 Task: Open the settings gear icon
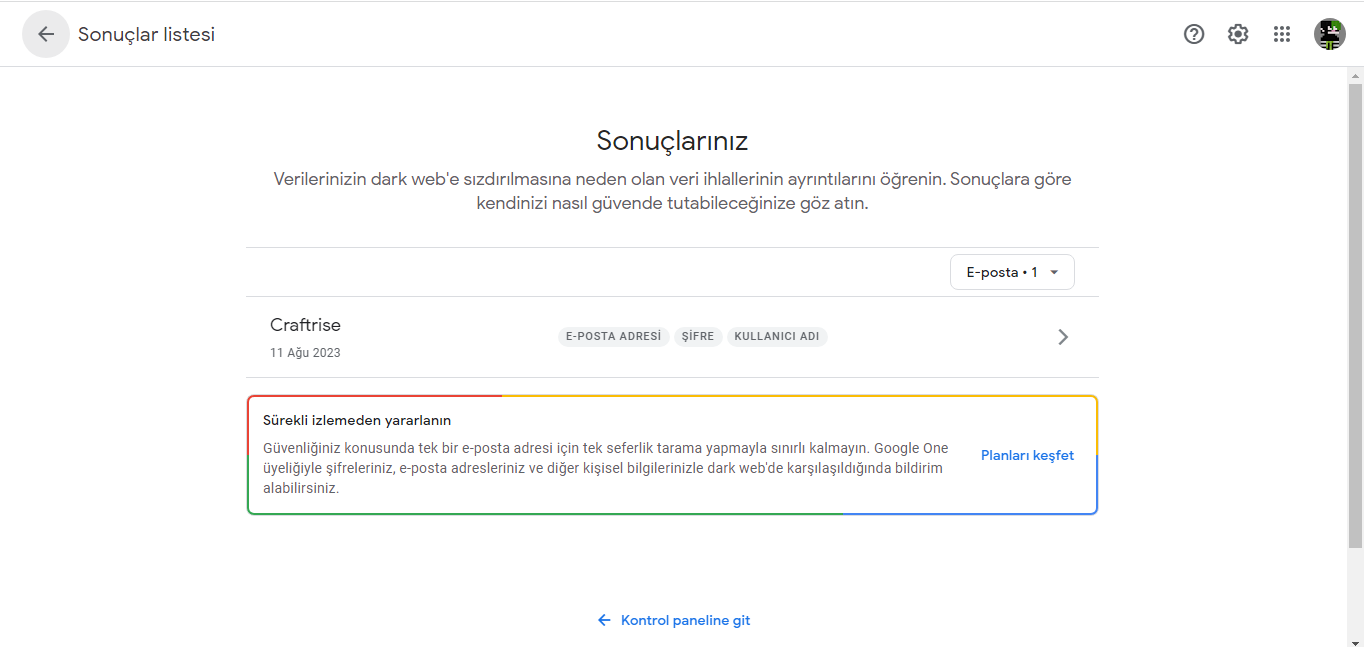(1238, 34)
